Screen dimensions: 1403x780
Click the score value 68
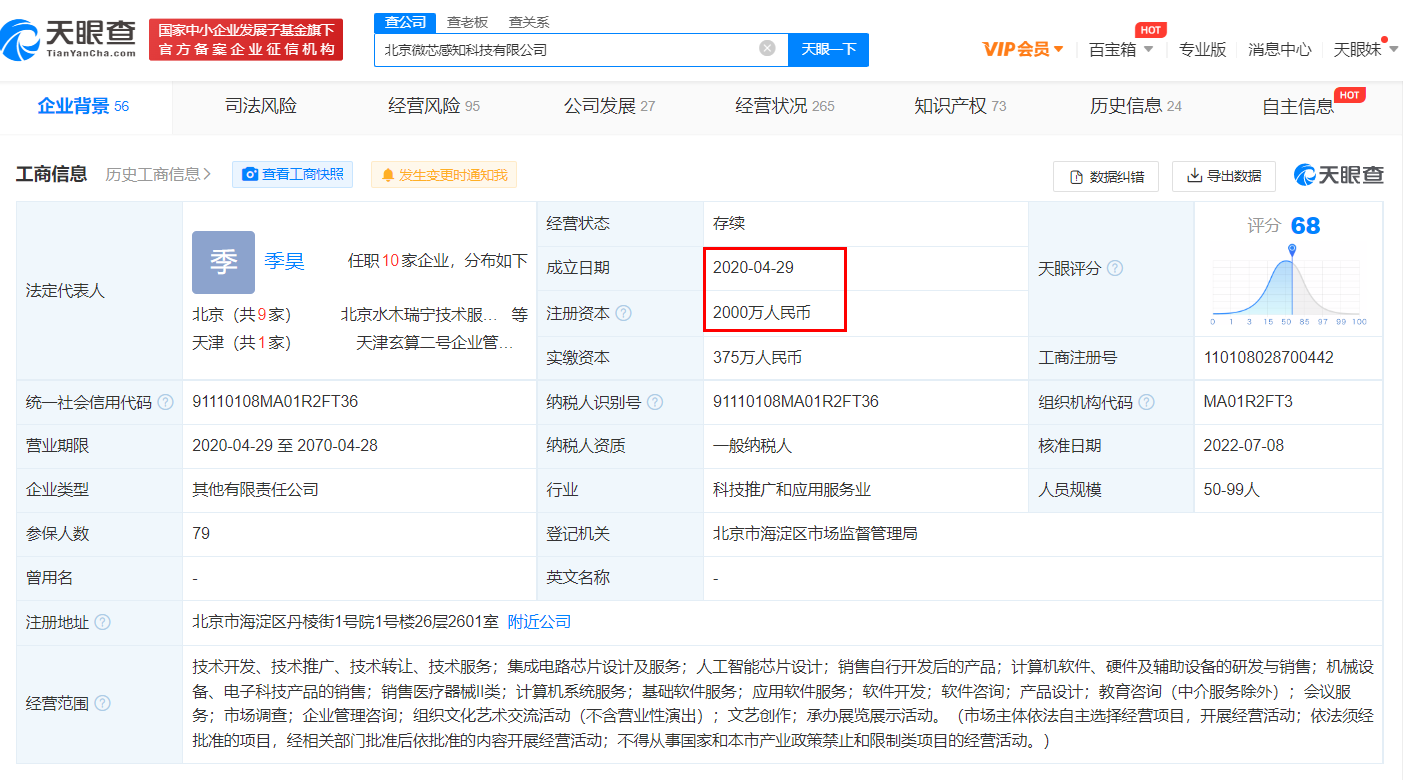click(1305, 225)
